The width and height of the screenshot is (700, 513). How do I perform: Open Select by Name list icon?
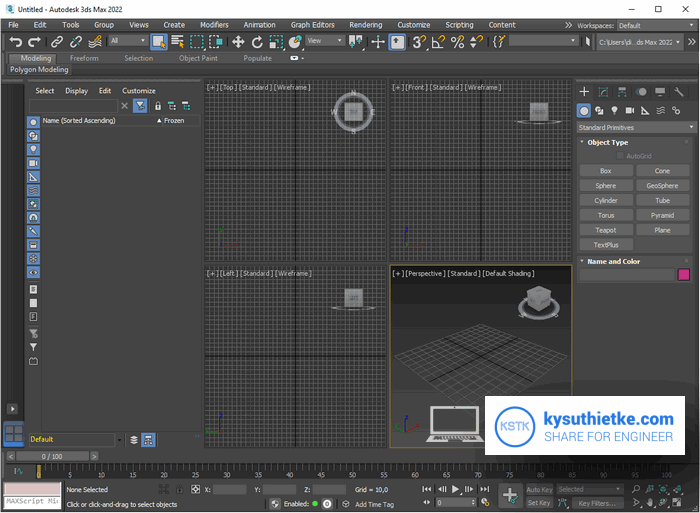click(178, 42)
